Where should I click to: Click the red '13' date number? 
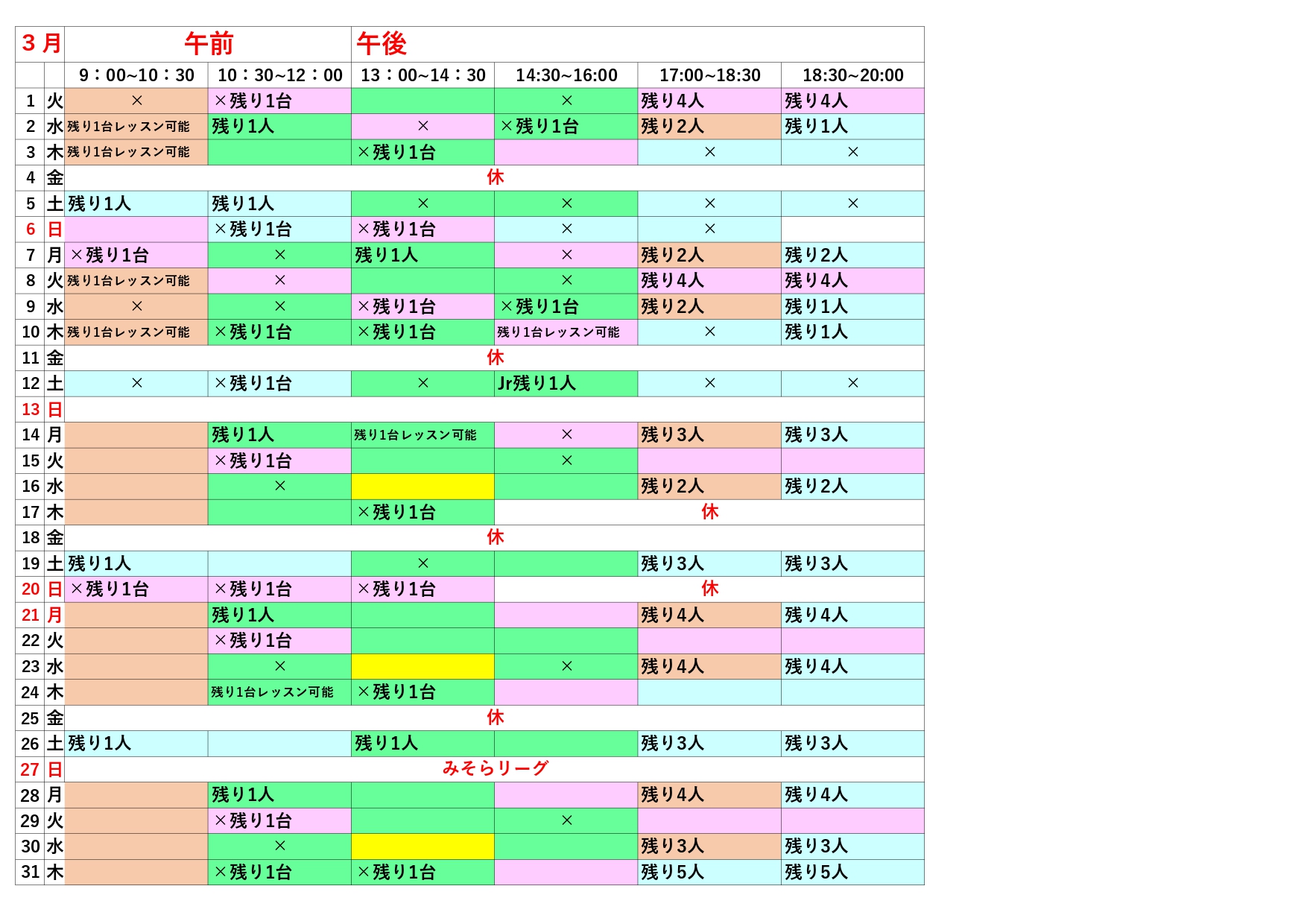[x=31, y=409]
